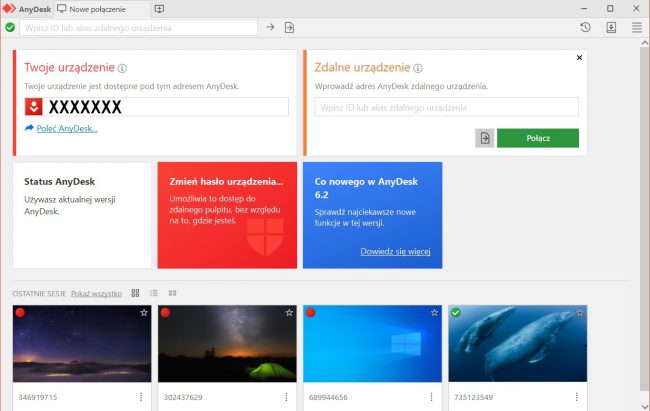
Task: Click the Co nowego w AnyDesk 6.2 tile
Action: coord(372,215)
